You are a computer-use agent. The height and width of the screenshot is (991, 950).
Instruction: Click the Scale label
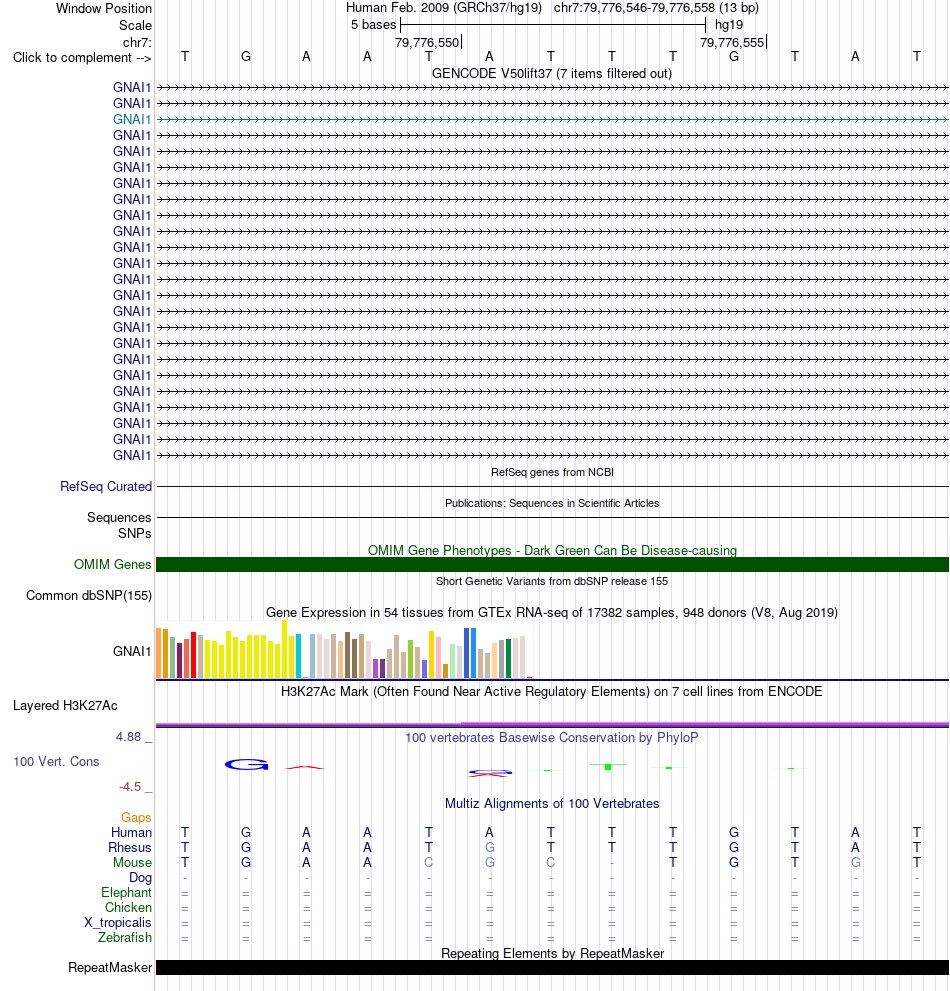[135, 25]
